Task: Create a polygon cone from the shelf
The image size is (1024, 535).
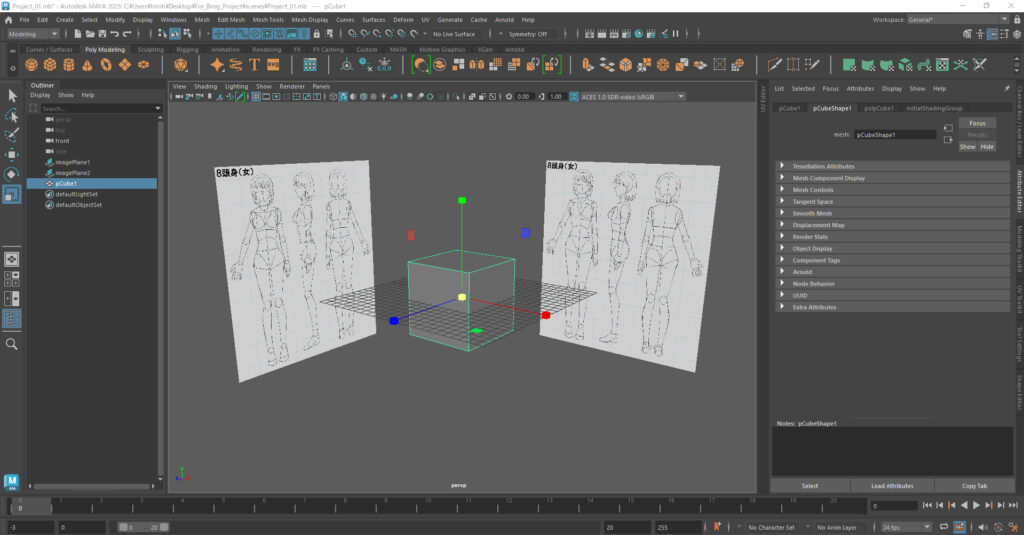Action: pos(88,65)
